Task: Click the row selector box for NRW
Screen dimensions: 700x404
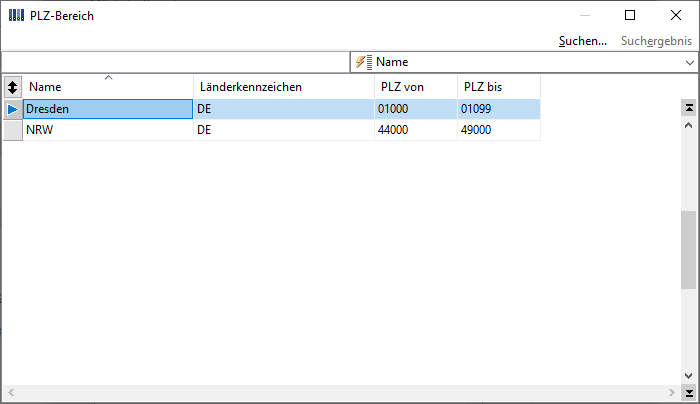Action: point(12,130)
